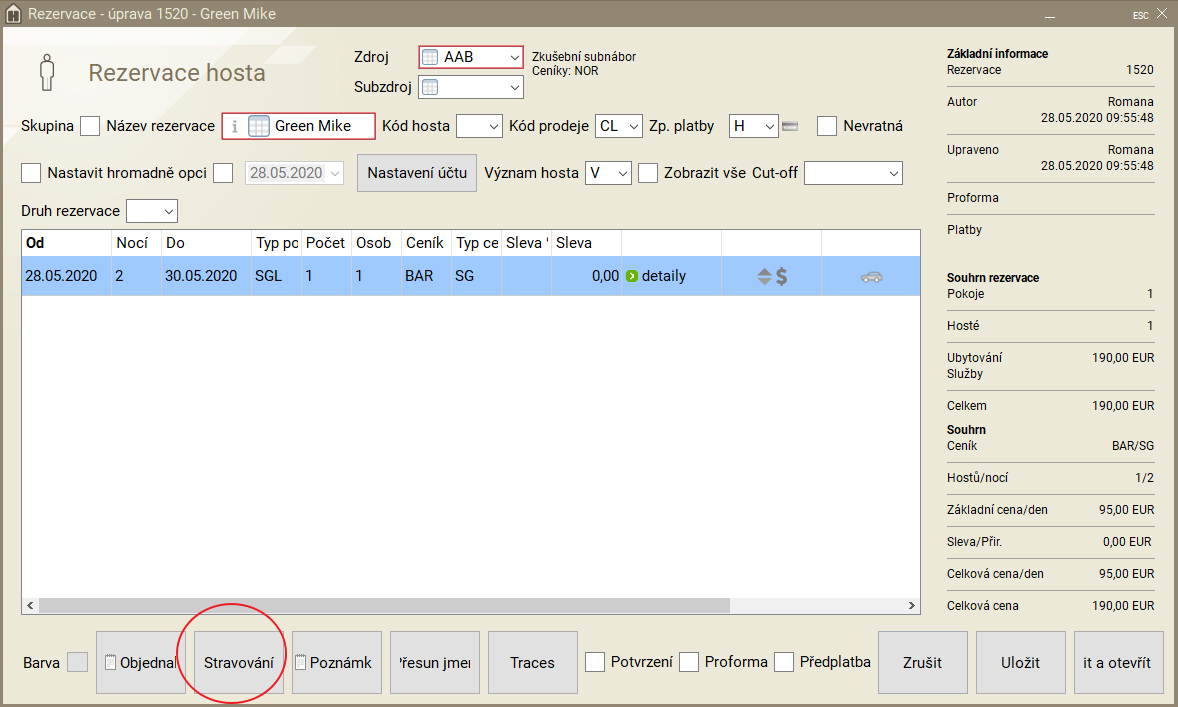The height and width of the screenshot is (707, 1178).
Task: Open the Kód prodeje dropdown
Action: click(619, 126)
